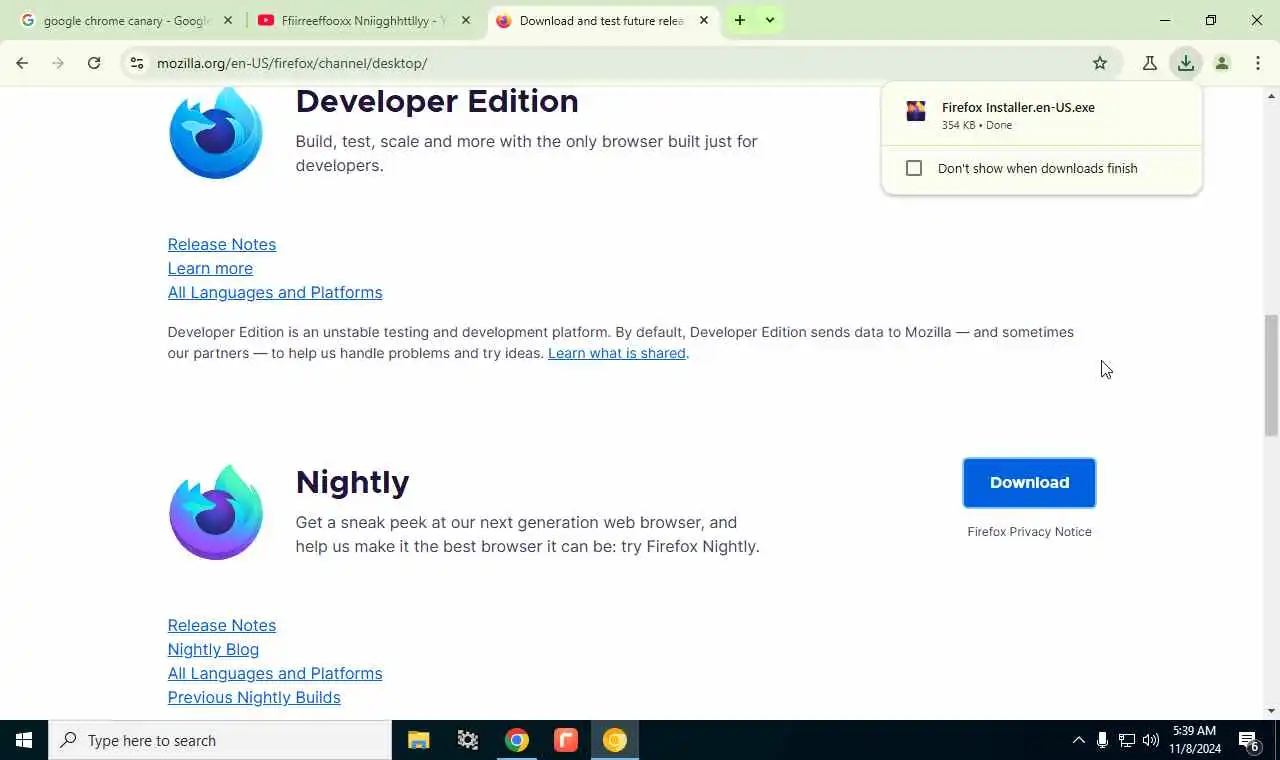Show hidden system tray icons
This screenshot has width=1280, height=760.
(x=1078, y=740)
